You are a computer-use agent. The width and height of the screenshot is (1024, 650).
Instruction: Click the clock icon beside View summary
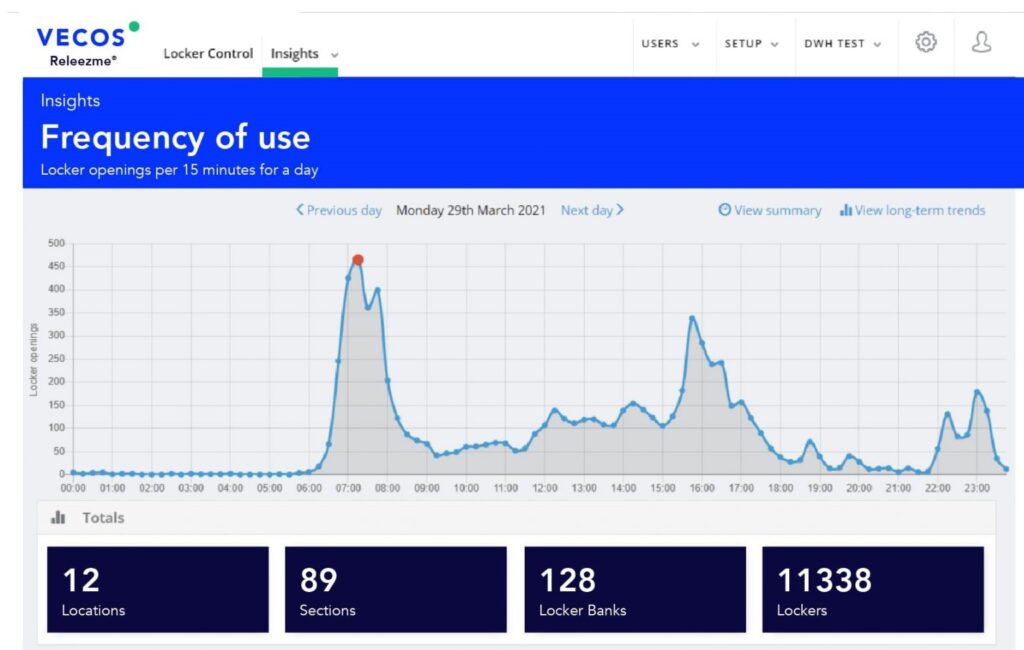click(x=725, y=210)
